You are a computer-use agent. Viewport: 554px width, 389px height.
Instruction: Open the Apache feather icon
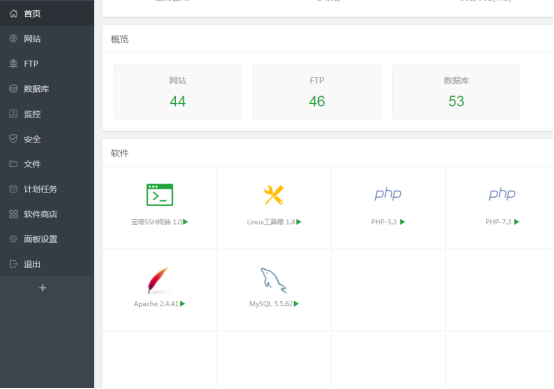[159, 281]
